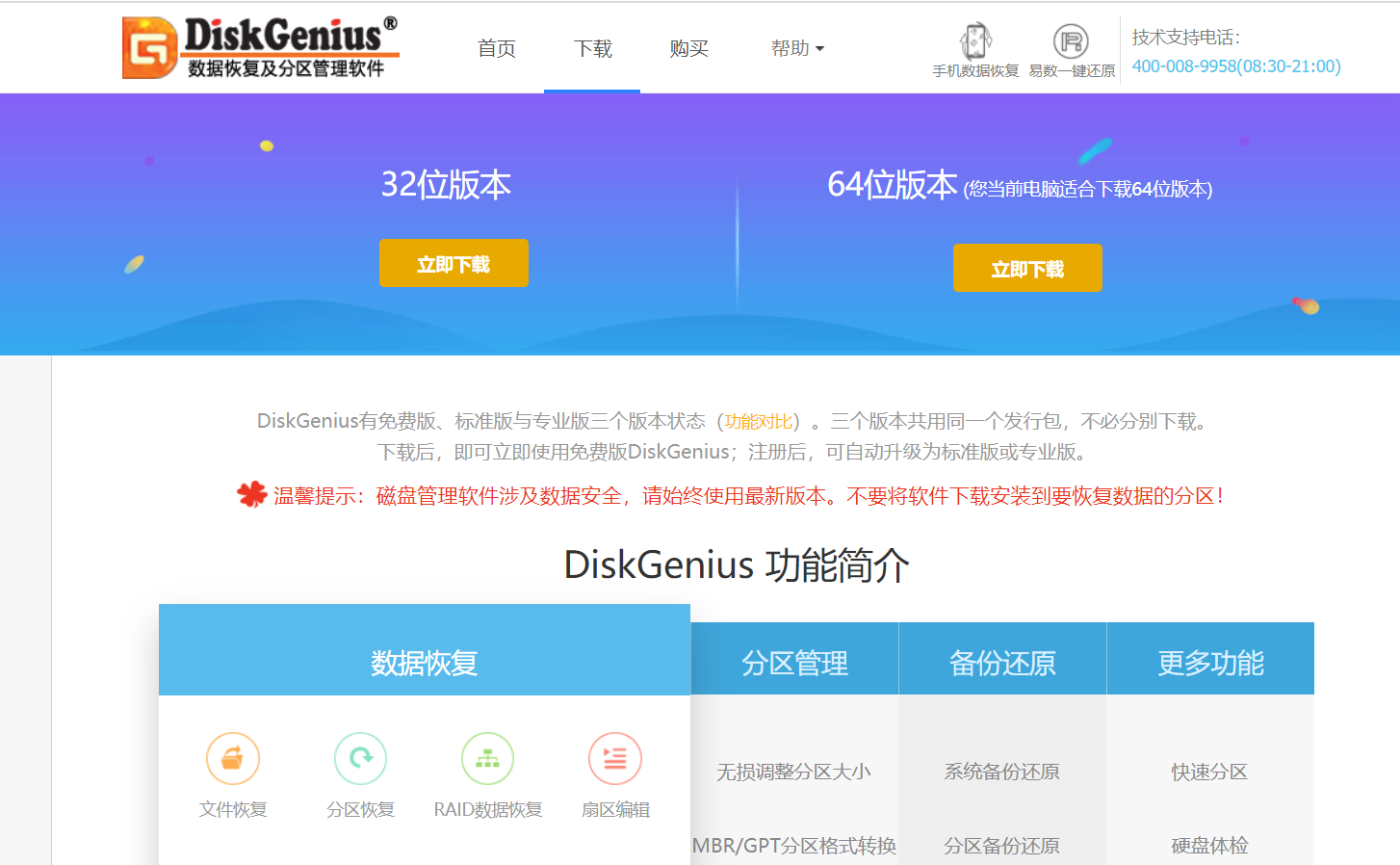Open 硬盘体检 link
Viewport: 1400px width, 865px height.
[1209, 846]
